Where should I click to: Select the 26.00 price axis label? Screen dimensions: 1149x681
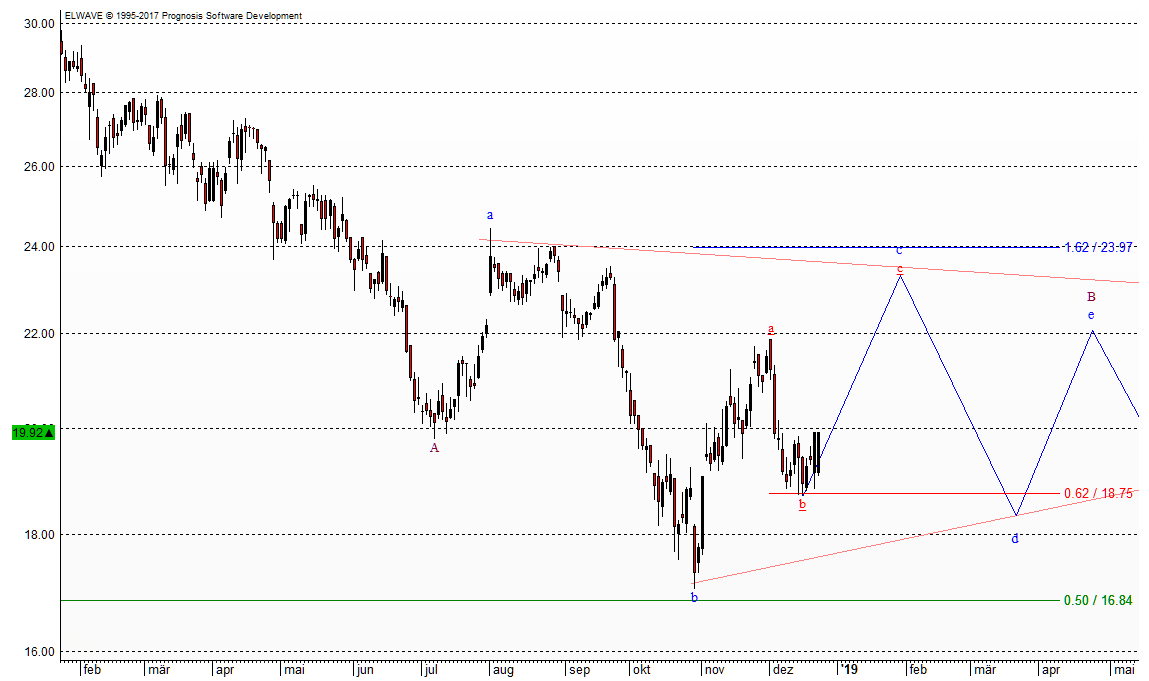[40, 166]
